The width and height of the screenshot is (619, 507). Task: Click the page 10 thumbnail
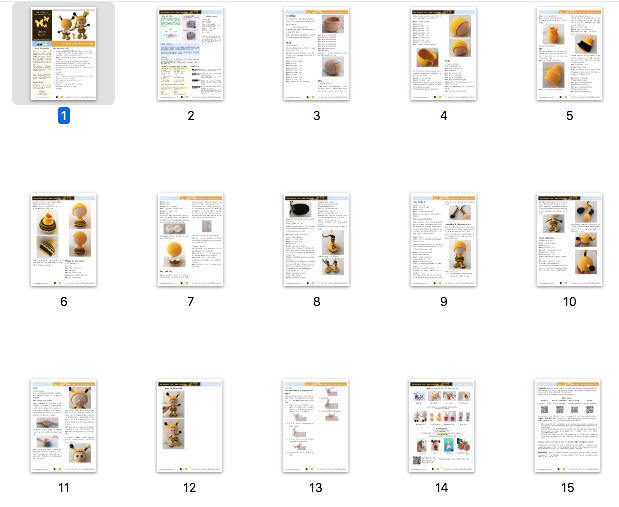[x=569, y=240]
